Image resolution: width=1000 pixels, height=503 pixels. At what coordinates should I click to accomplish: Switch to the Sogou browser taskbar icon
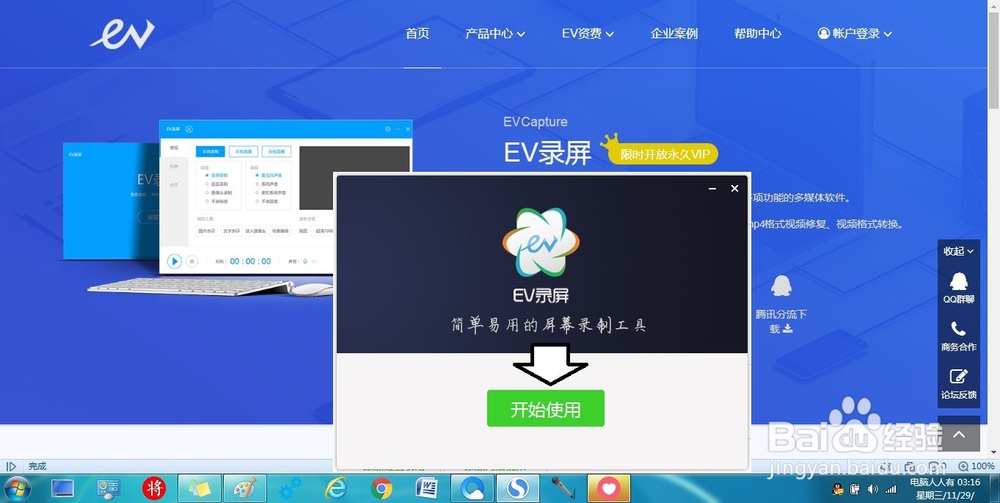pos(518,489)
